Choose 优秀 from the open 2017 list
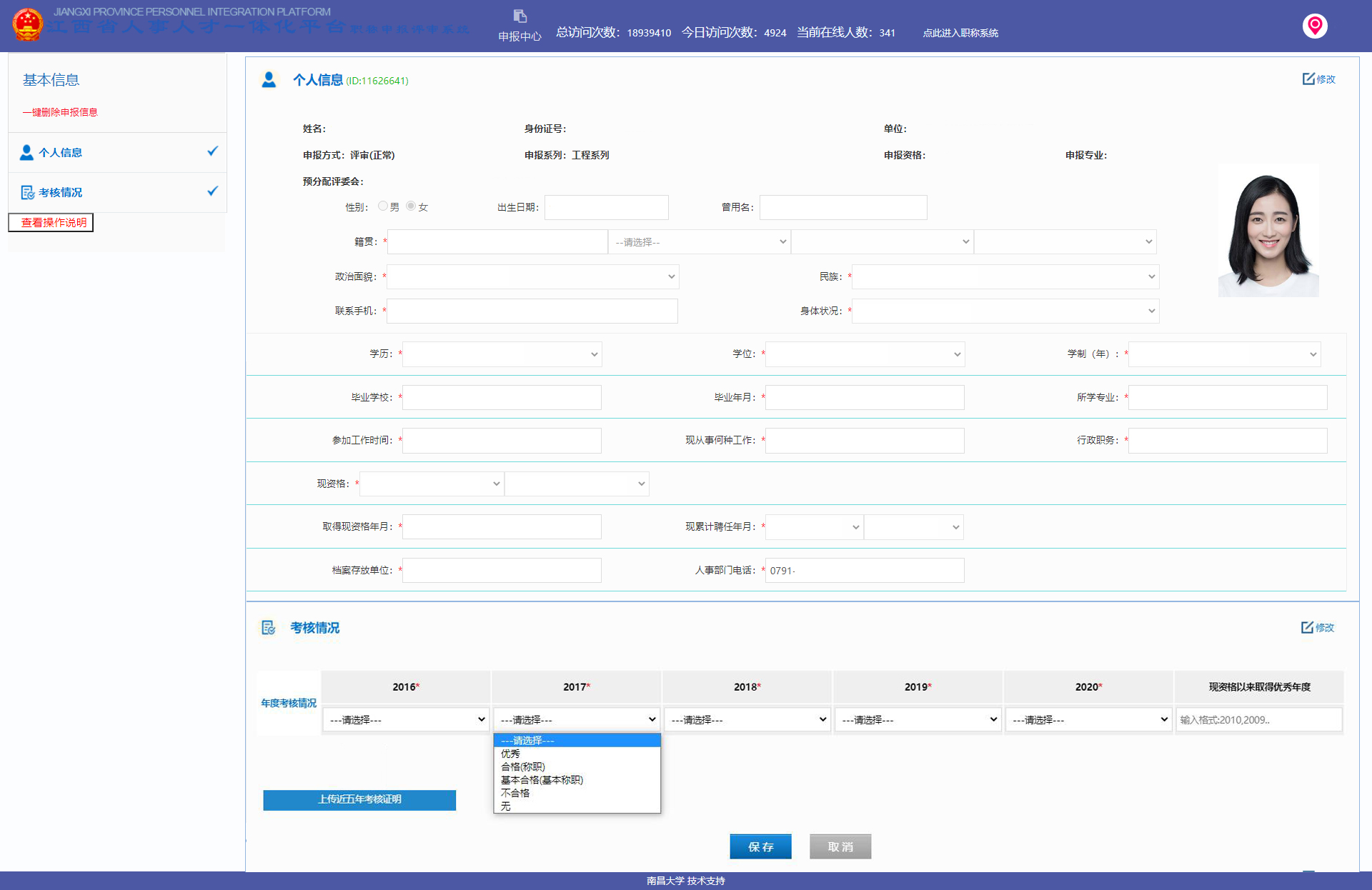Viewport: 1372px width, 890px height. (510, 754)
